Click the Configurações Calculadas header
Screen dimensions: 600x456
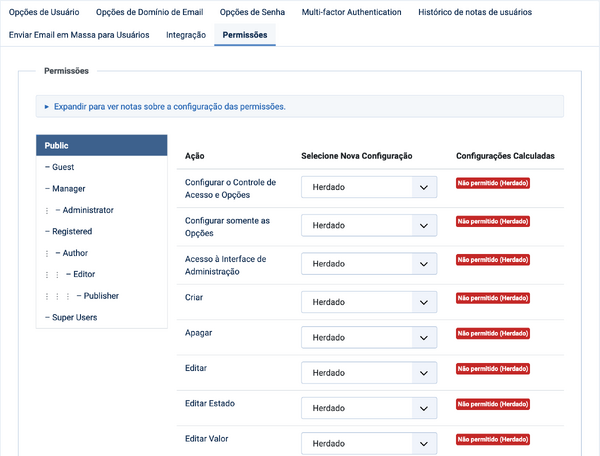(x=505, y=156)
